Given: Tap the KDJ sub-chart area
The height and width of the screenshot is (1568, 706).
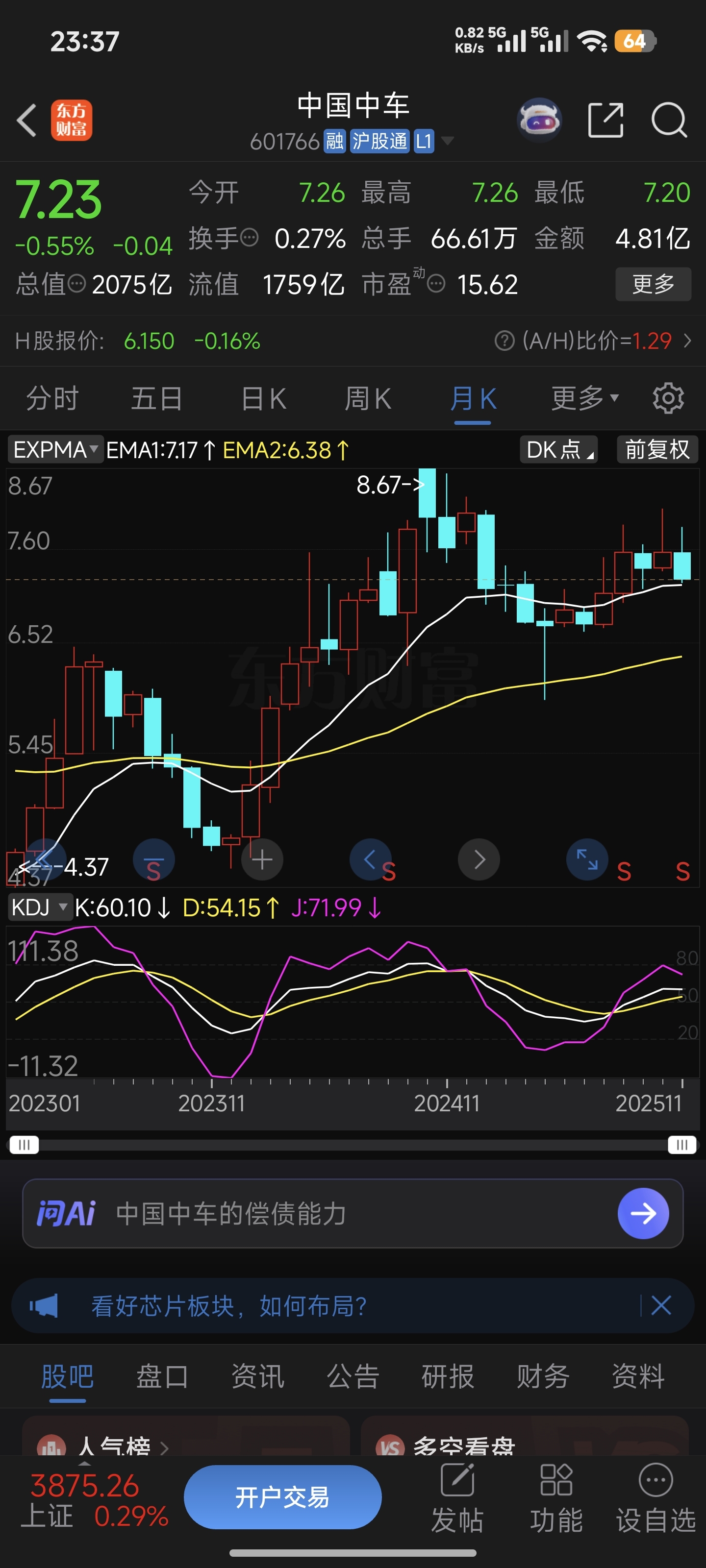Looking at the screenshot, I should (x=353, y=1001).
